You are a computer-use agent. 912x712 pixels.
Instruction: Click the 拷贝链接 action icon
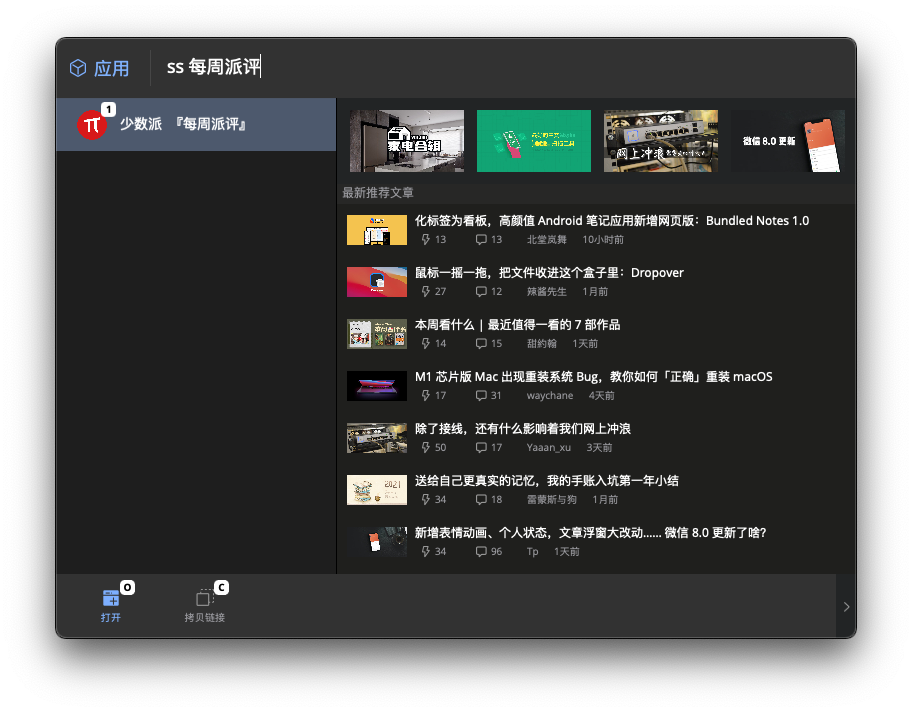point(204,597)
